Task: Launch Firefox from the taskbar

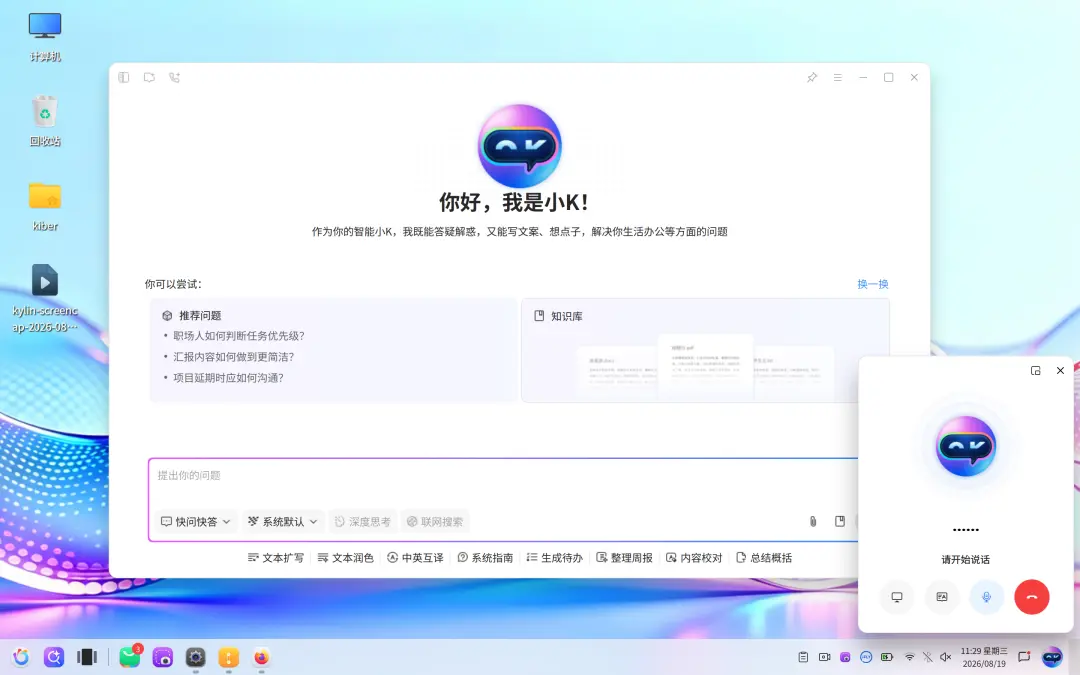Action: 262,657
